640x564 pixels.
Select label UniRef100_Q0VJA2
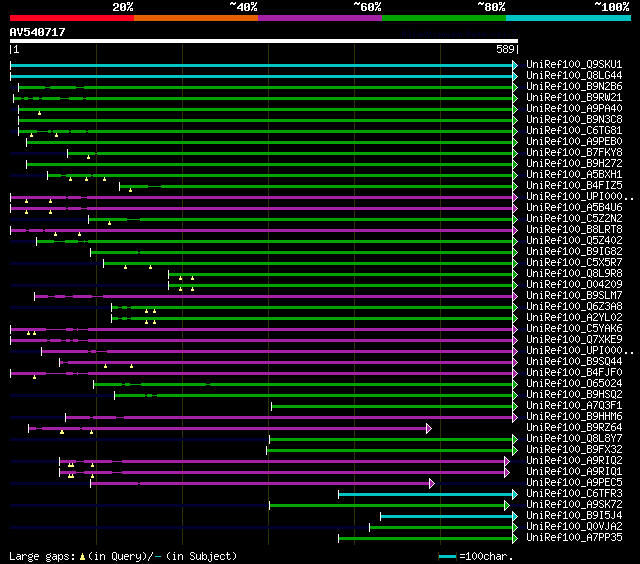[x=574, y=527]
